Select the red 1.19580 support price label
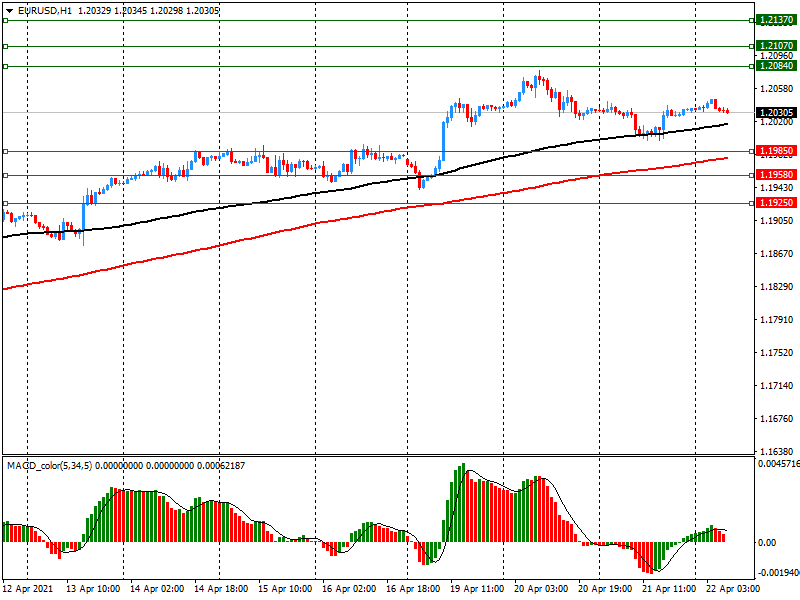The image size is (800, 600). [776, 175]
